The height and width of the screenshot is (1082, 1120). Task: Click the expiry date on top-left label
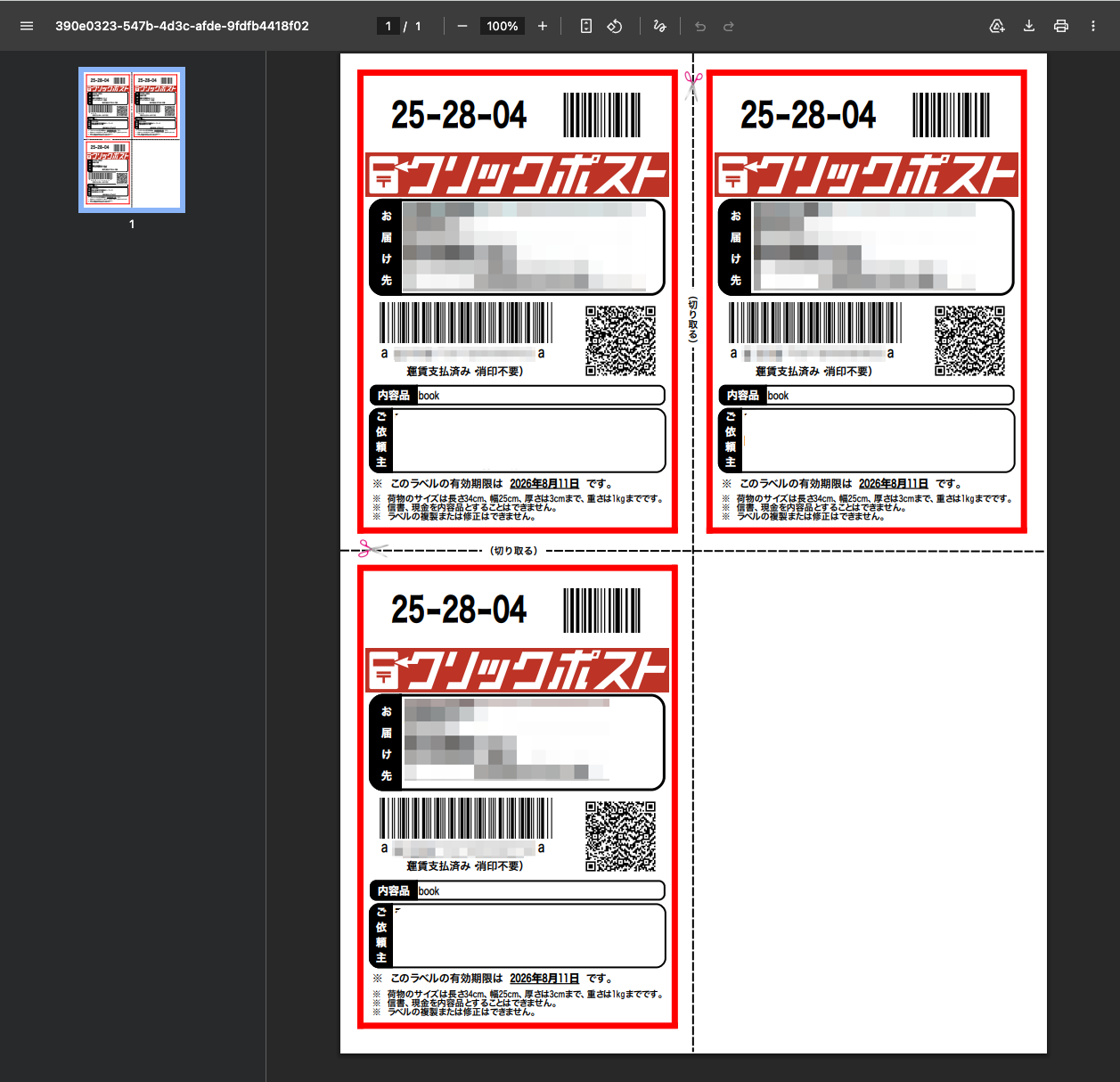(x=544, y=483)
